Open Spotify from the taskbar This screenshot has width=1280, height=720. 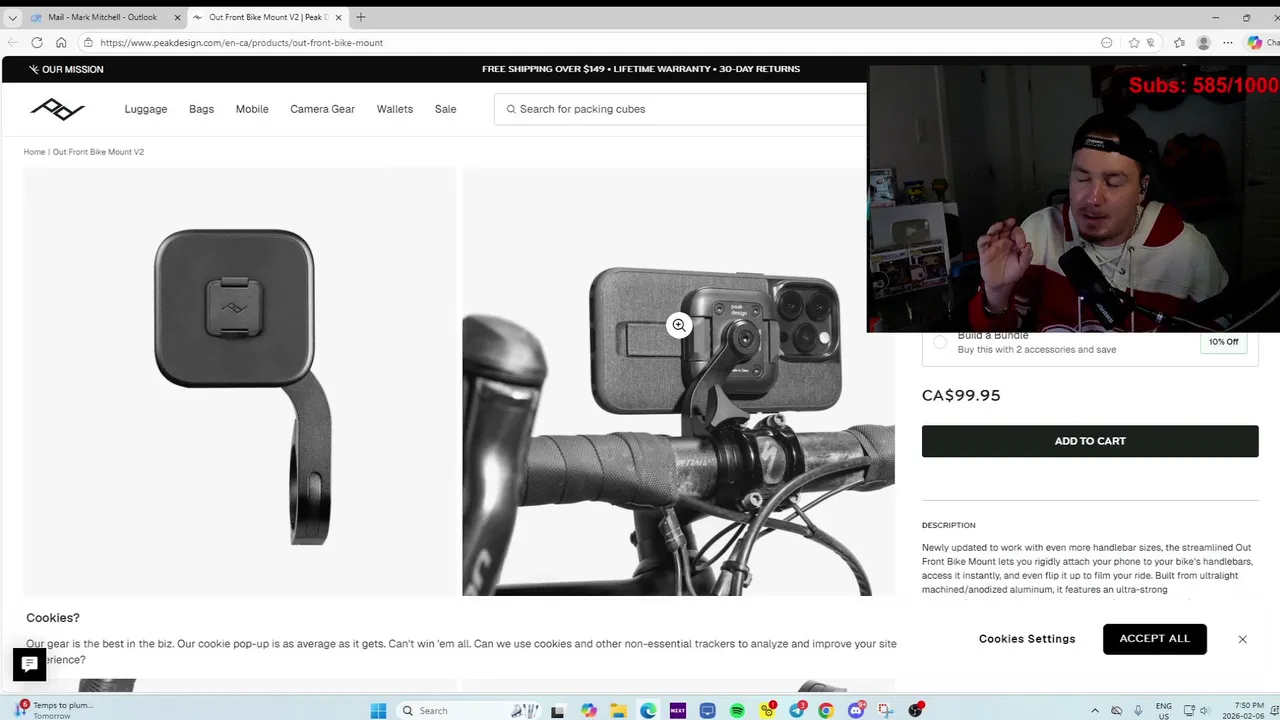click(x=737, y=711)
